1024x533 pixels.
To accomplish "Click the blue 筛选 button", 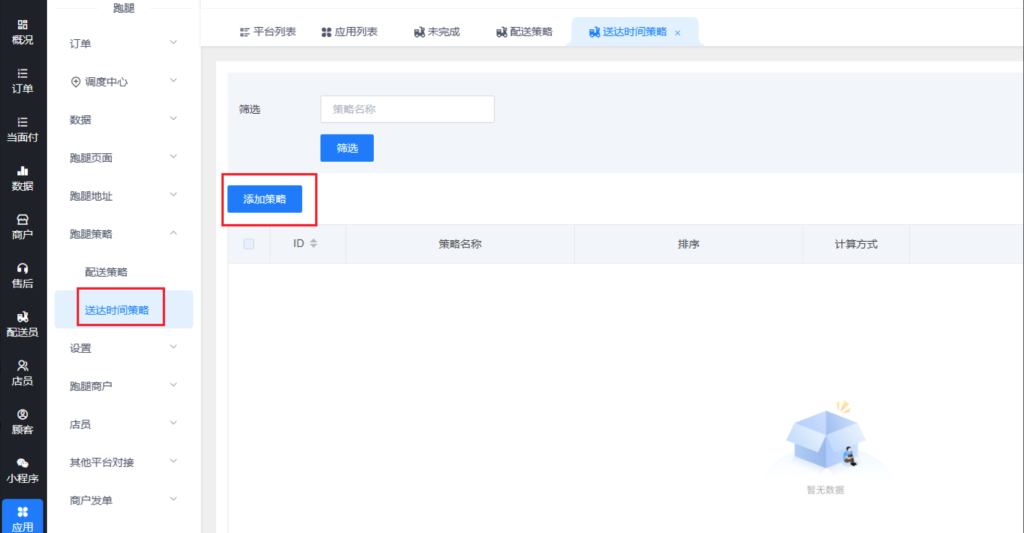I will click(346, 148).
